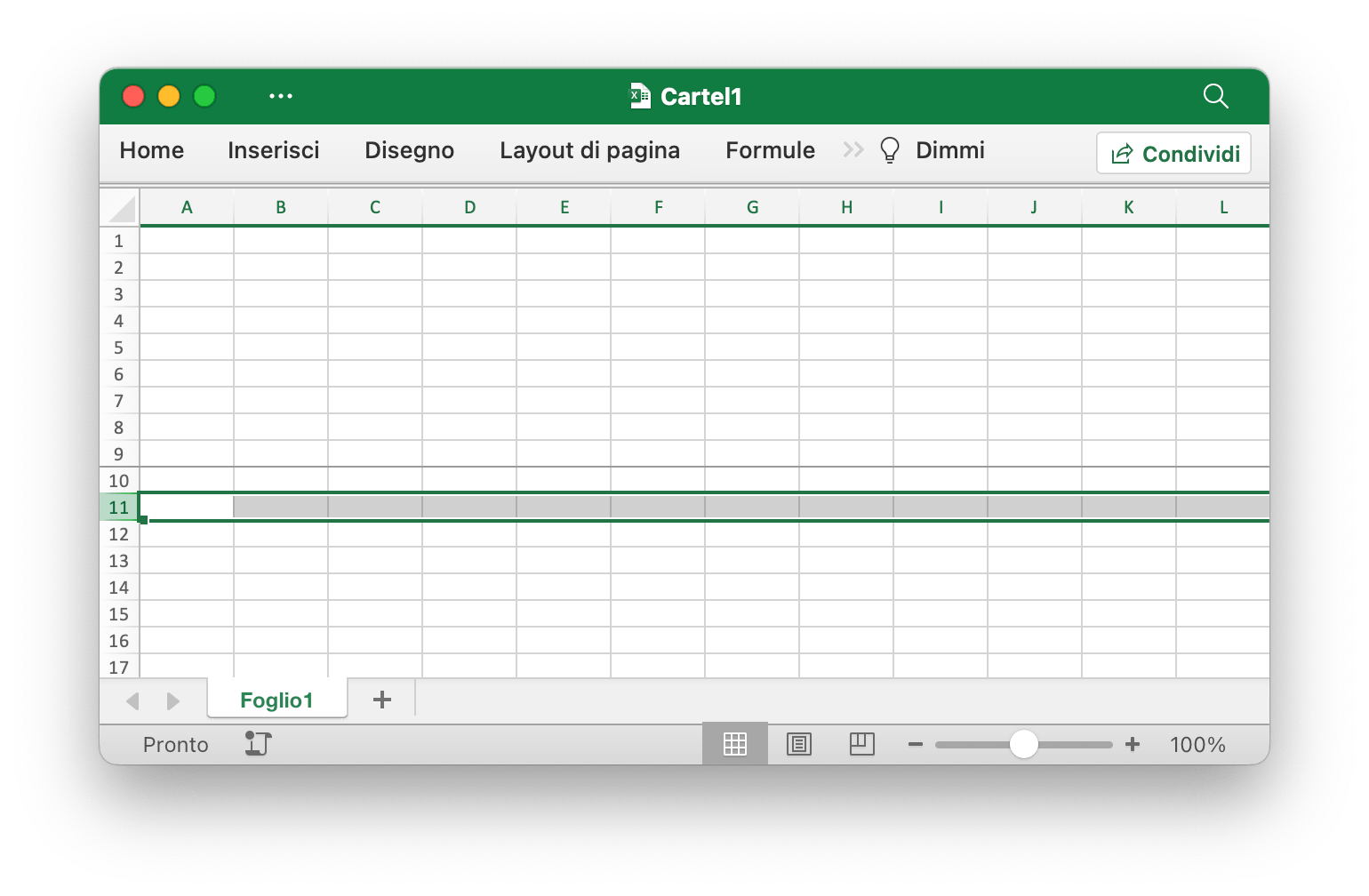Open the Layout di pagina tab
Image resolution: width=1369 pixels, height=896 pixels.
(x=590, y=150)
